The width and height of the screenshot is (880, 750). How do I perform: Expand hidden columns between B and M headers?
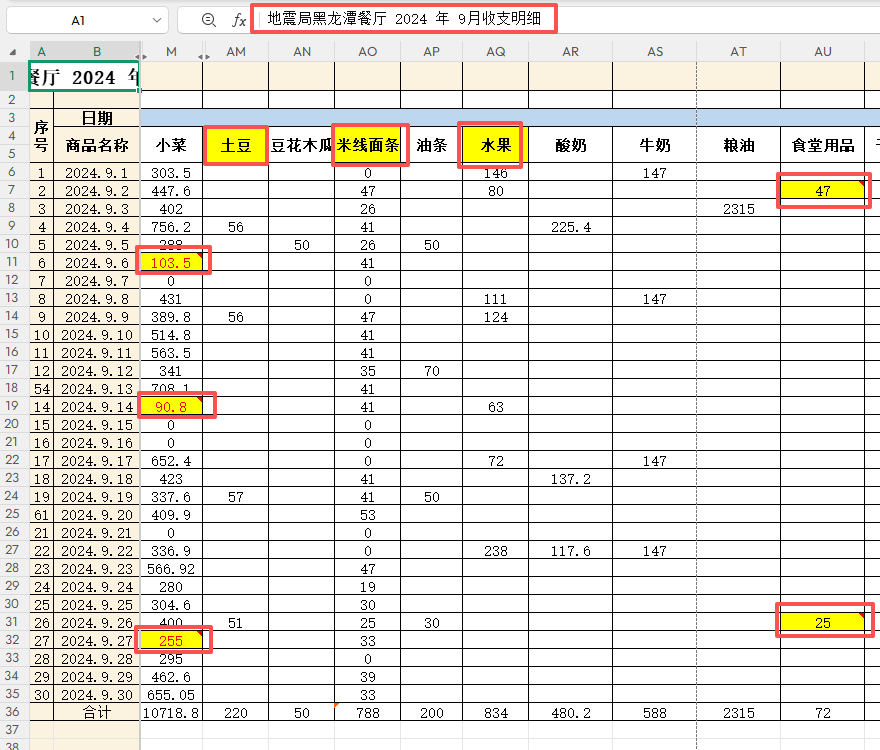[x=141, y=52]
